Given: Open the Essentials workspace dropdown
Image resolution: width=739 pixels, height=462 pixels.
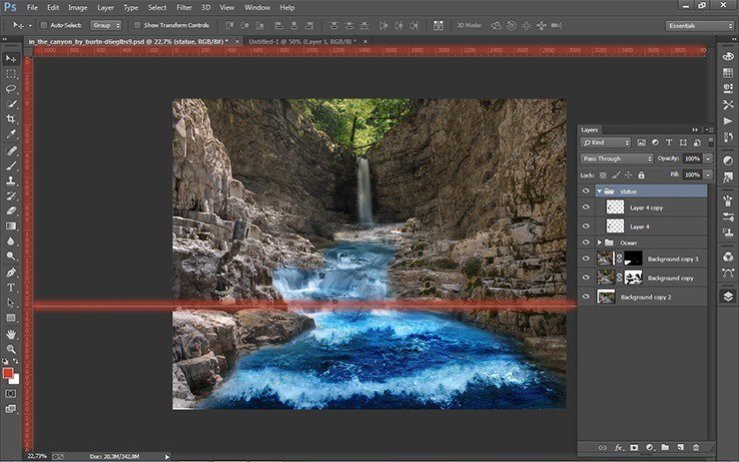Looking at the screenshot, I should [699, 24].
